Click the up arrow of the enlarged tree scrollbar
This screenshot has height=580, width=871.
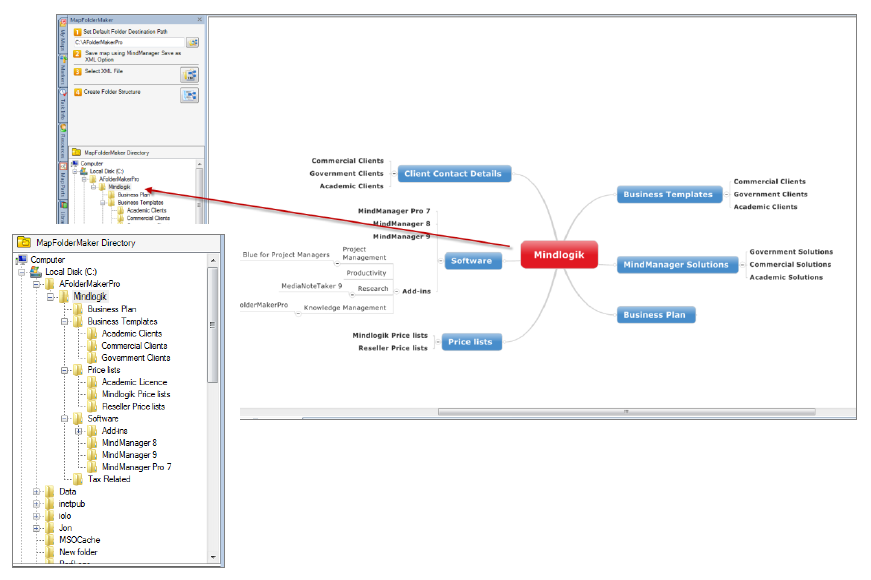point(213,260)
